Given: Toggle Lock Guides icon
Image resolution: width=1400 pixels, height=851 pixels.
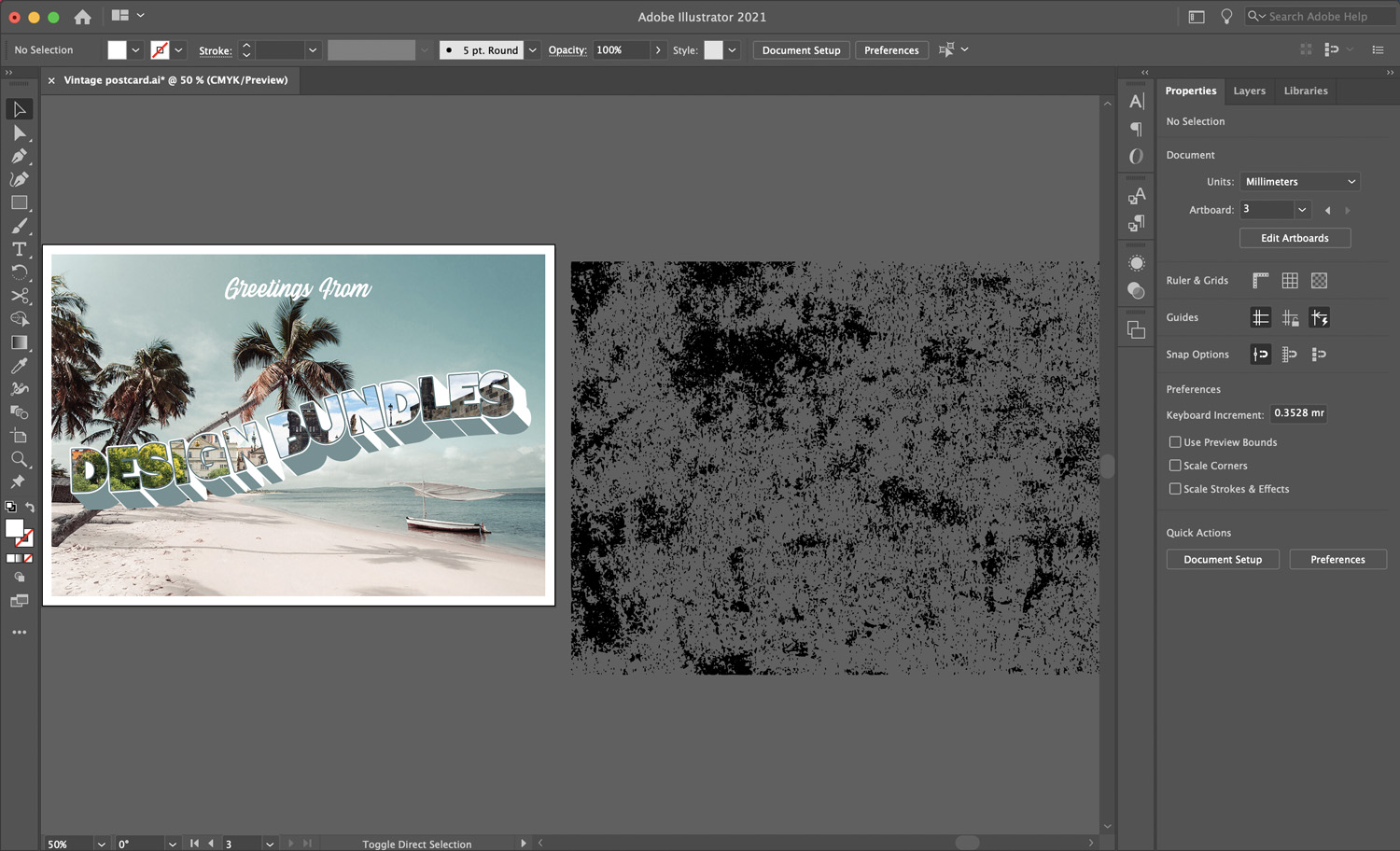Looking at the screenshot, I should [x=1290, y=317].
